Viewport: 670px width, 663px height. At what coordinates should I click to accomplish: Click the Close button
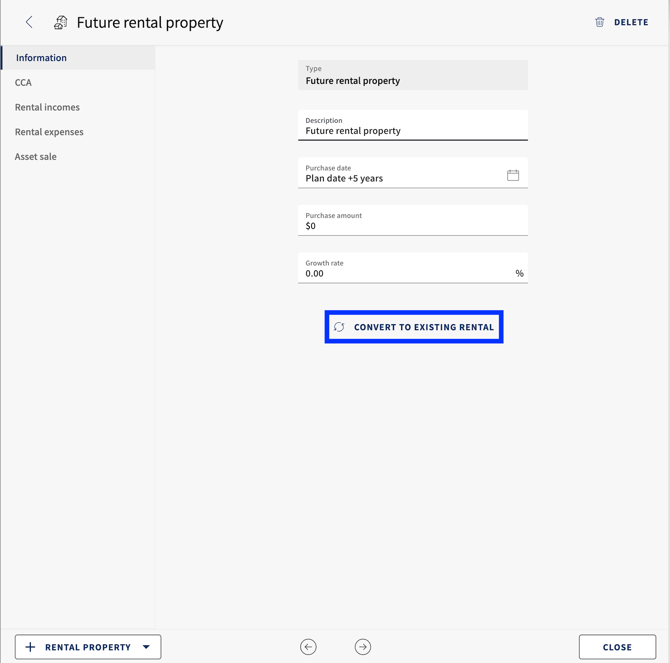click(617, 647)
